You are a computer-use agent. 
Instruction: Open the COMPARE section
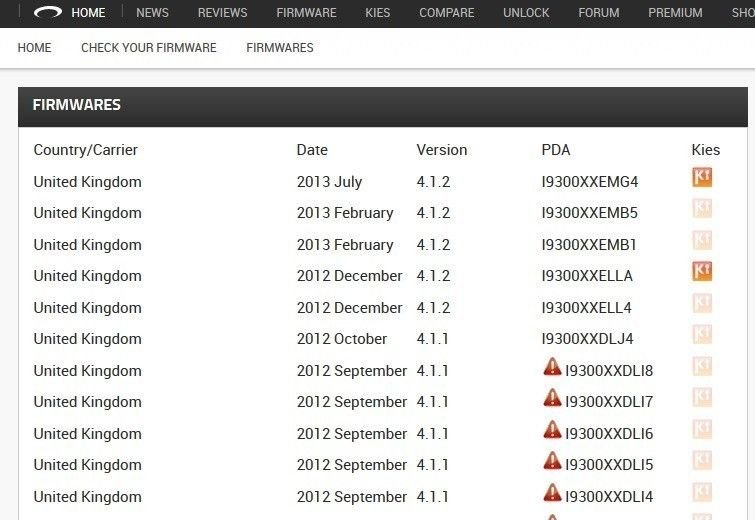(446, 13)
